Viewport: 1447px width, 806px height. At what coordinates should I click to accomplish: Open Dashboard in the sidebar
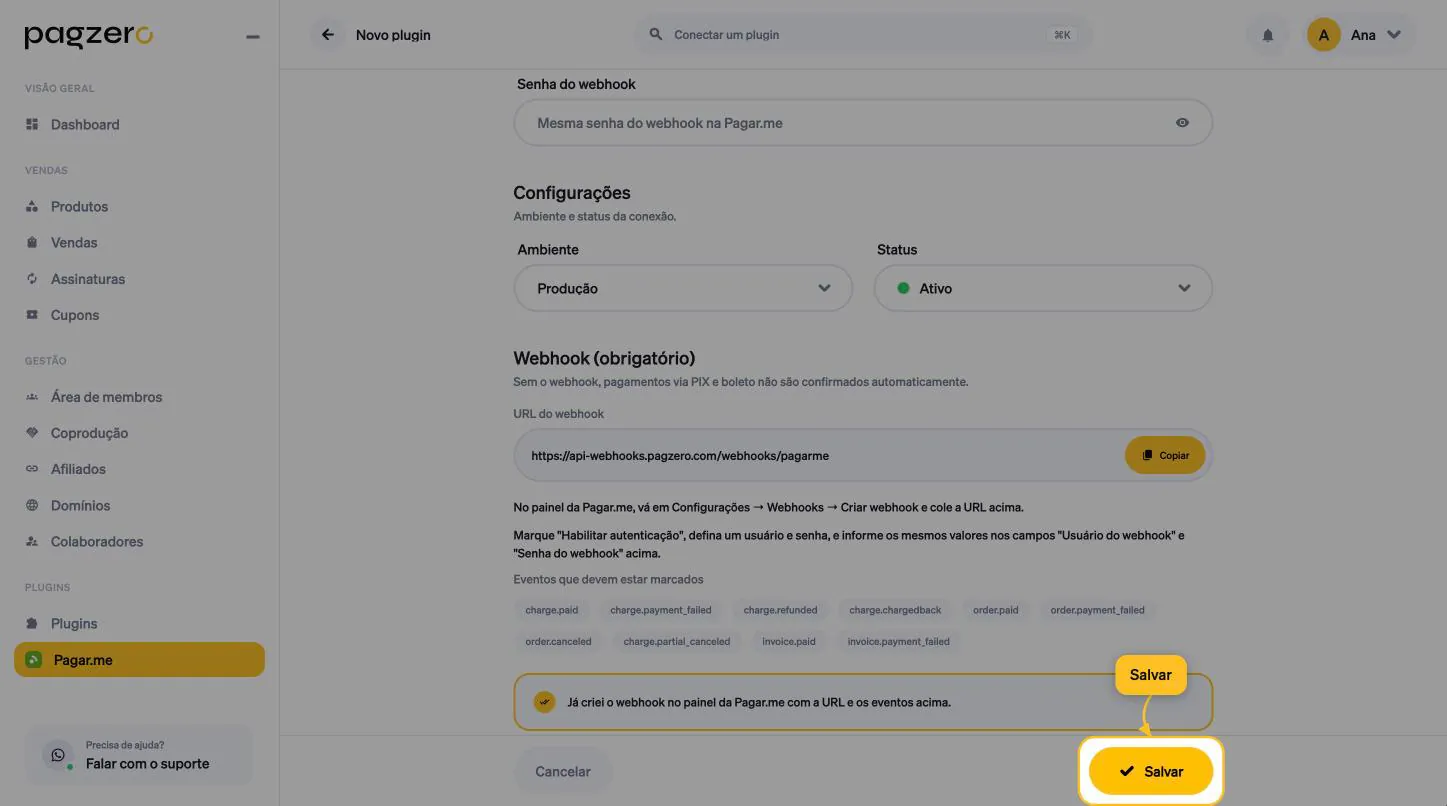coord(85,125)
